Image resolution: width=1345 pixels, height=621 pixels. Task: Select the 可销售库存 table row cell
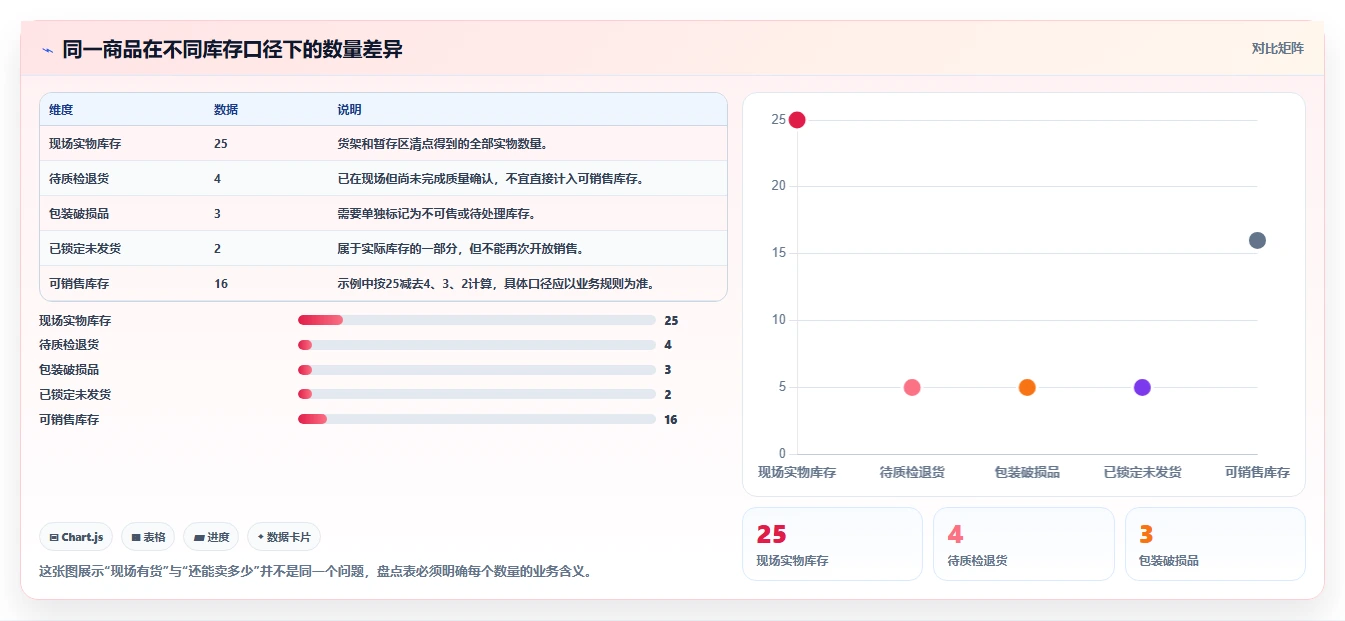(x=79, y=284)
